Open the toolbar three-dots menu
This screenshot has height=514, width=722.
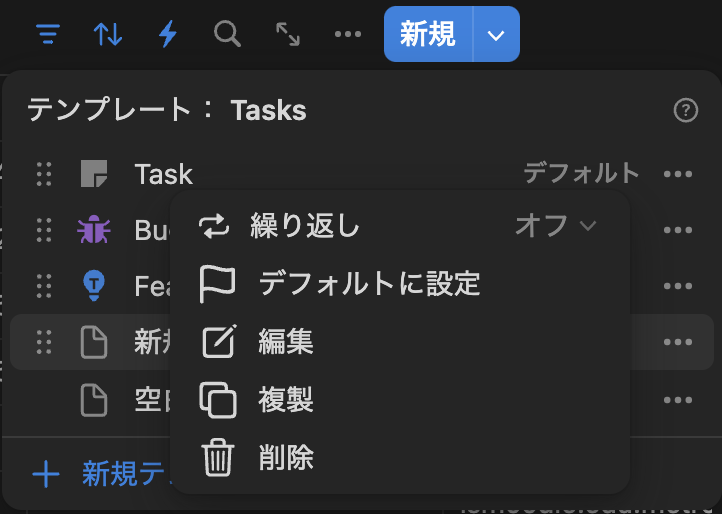[x=348, y=35]
